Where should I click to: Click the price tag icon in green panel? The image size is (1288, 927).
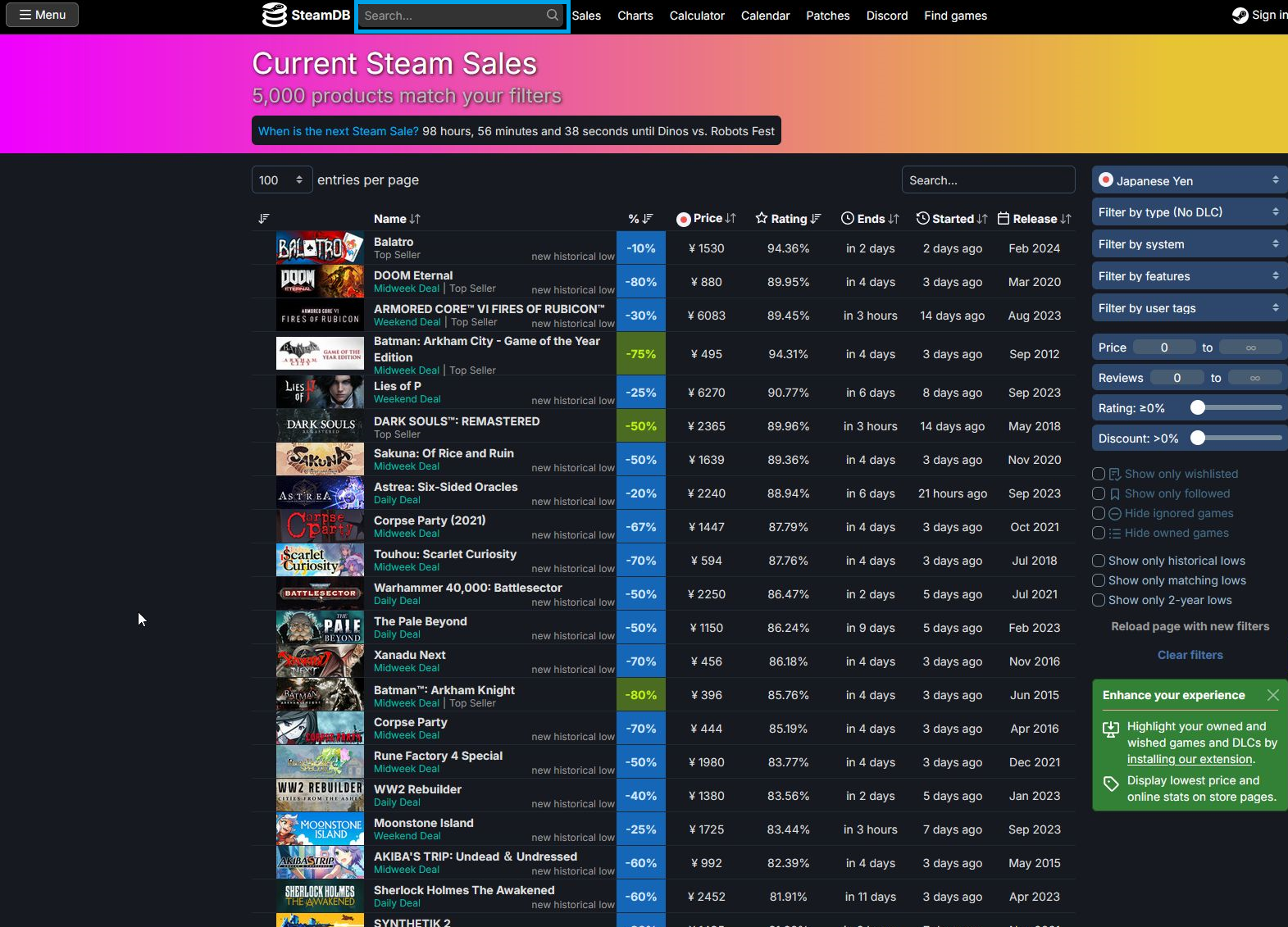[x=1111, y=784]
